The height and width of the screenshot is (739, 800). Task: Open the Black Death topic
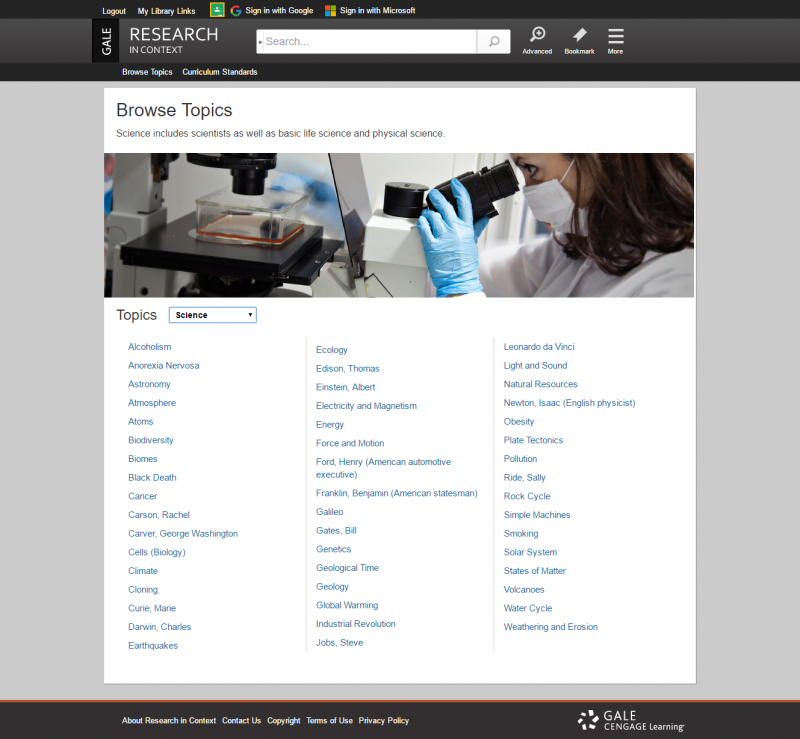(x=152, y=478)
